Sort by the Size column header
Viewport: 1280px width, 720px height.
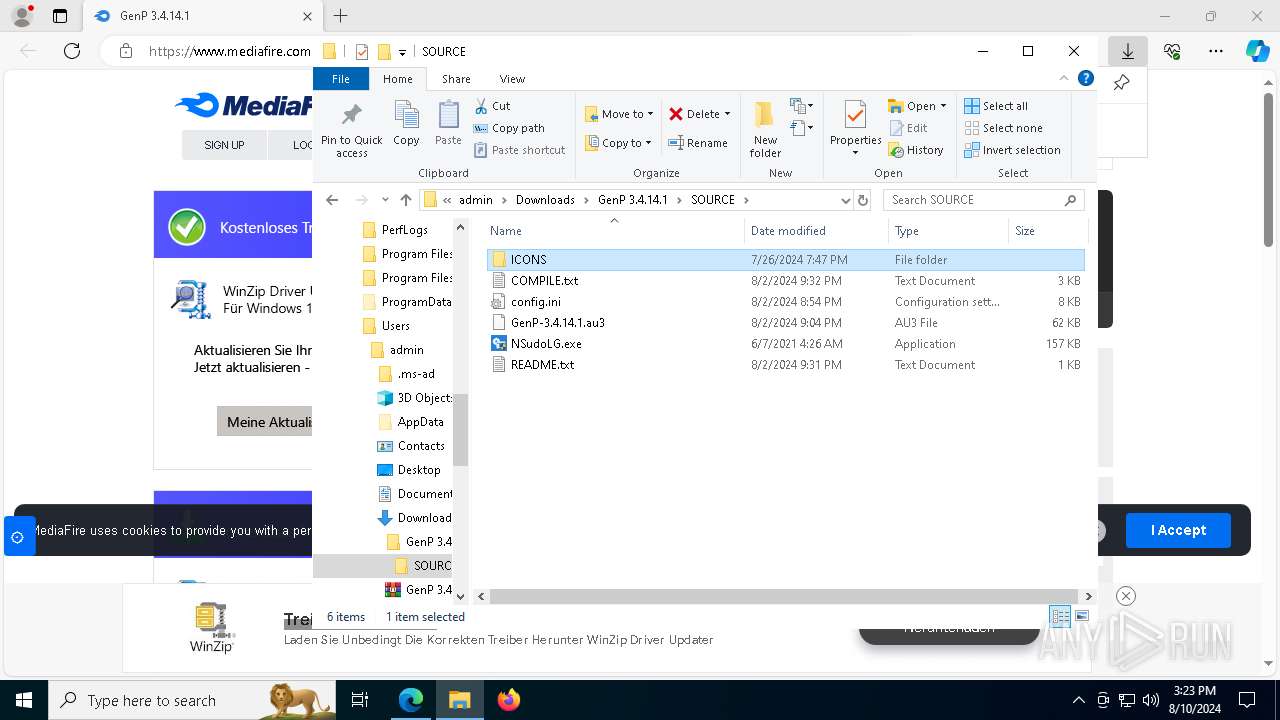[x=1046, y=231]
